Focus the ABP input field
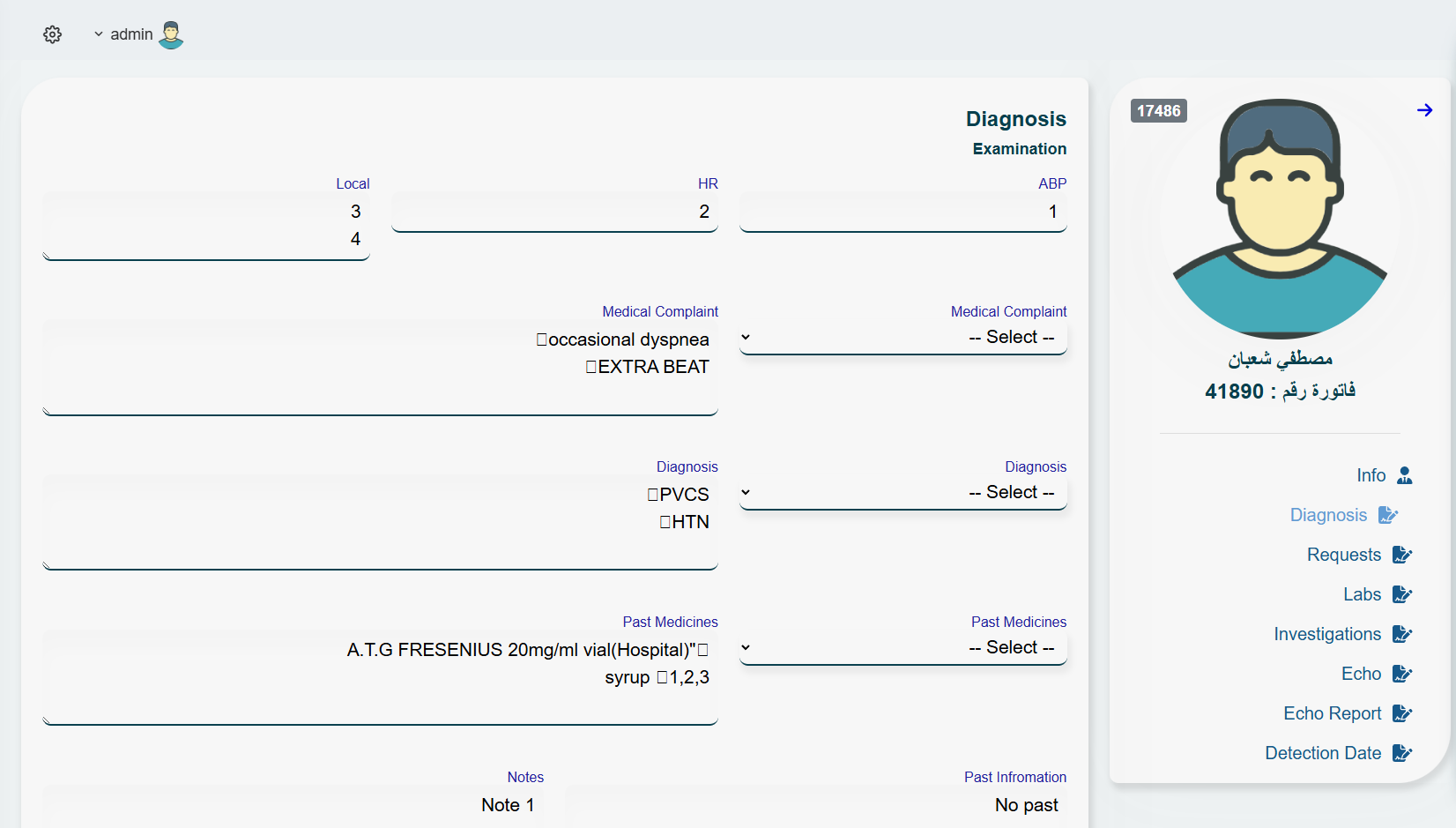This screenshot has height=828, width=1456. [x=903, y=213]
